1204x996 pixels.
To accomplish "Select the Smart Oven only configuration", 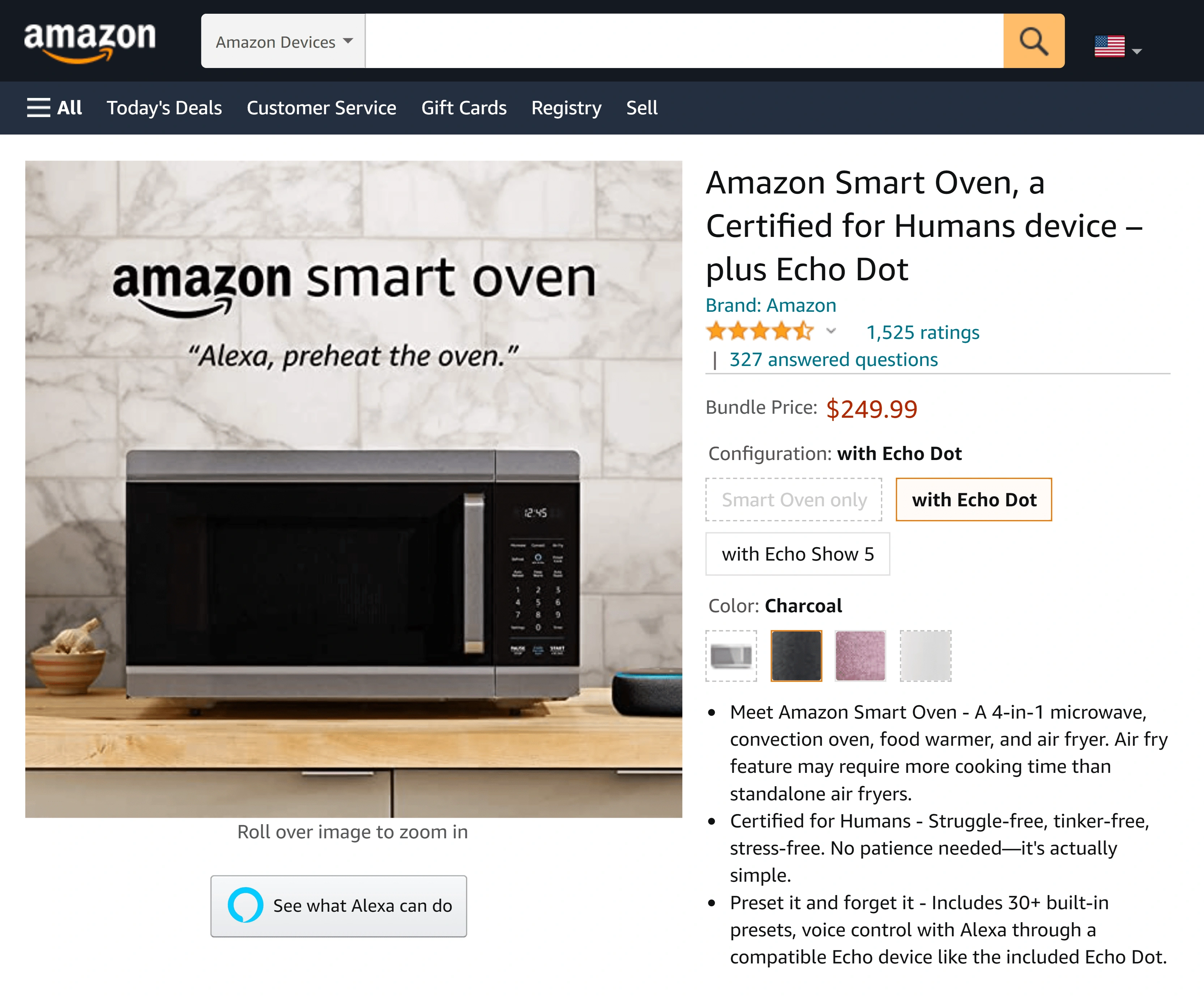I will click(794, 499).
